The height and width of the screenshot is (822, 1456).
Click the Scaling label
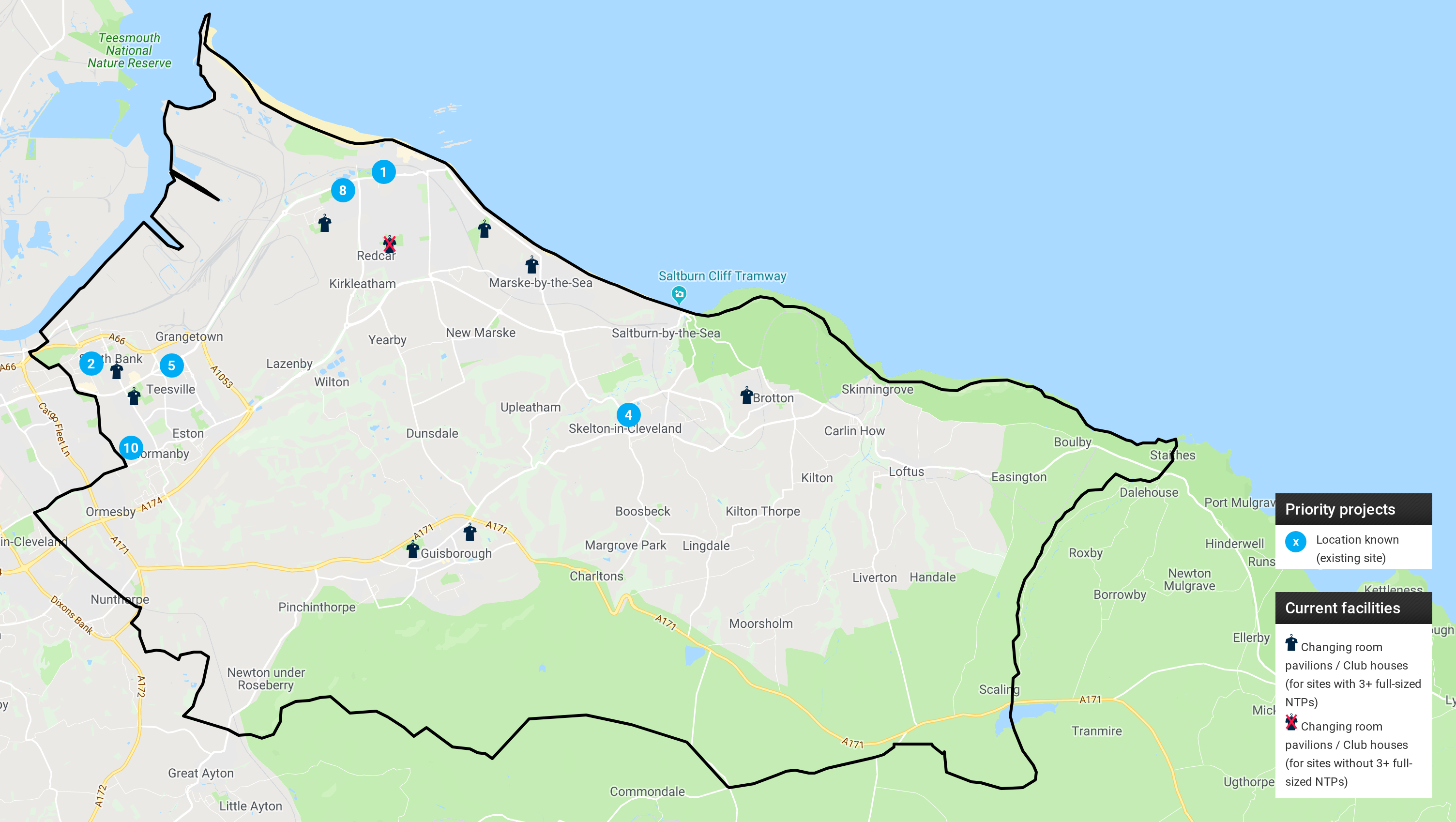point(999,690)
